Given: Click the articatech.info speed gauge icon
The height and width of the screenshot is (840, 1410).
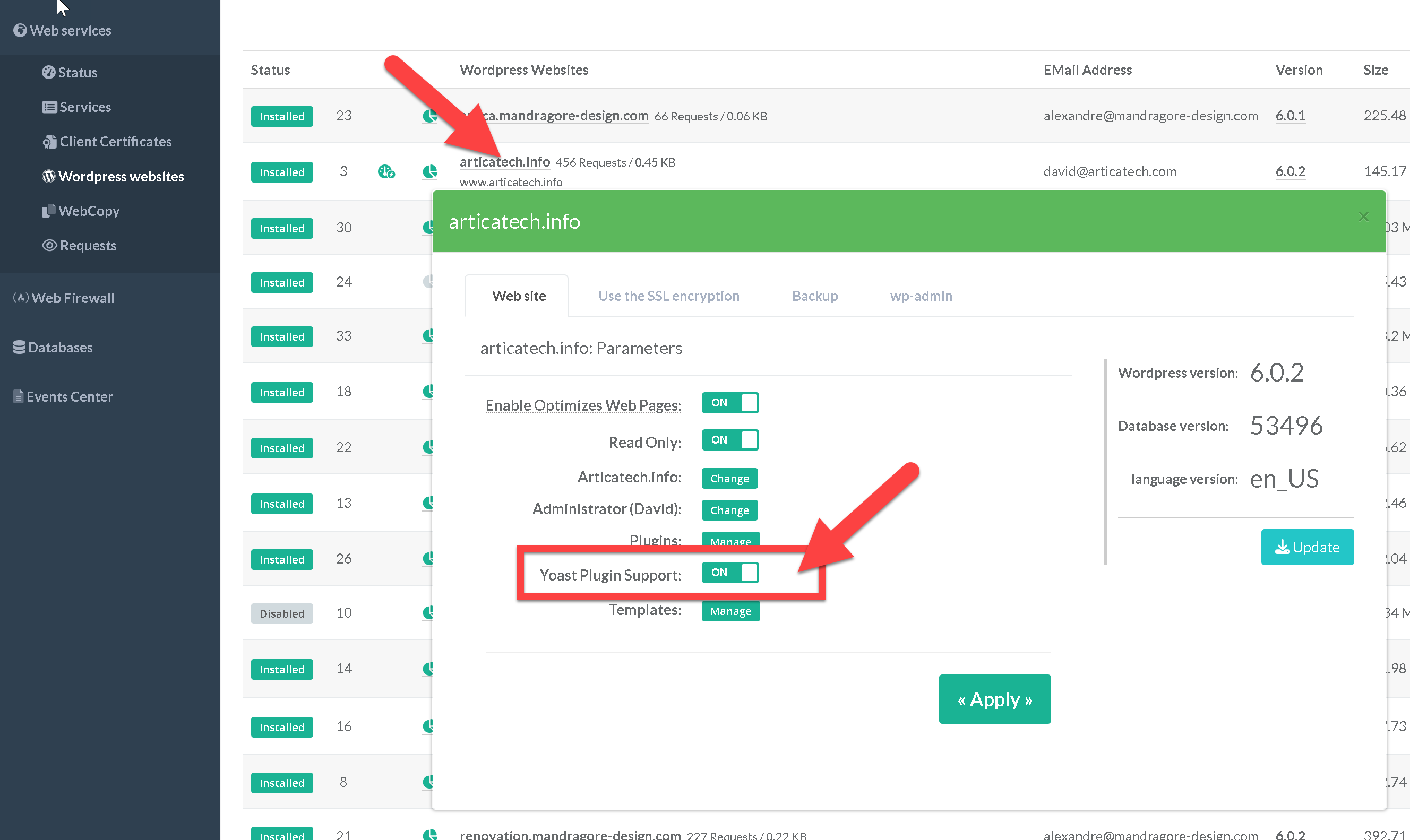Looking at the screenshot, I should click(386, 171).
